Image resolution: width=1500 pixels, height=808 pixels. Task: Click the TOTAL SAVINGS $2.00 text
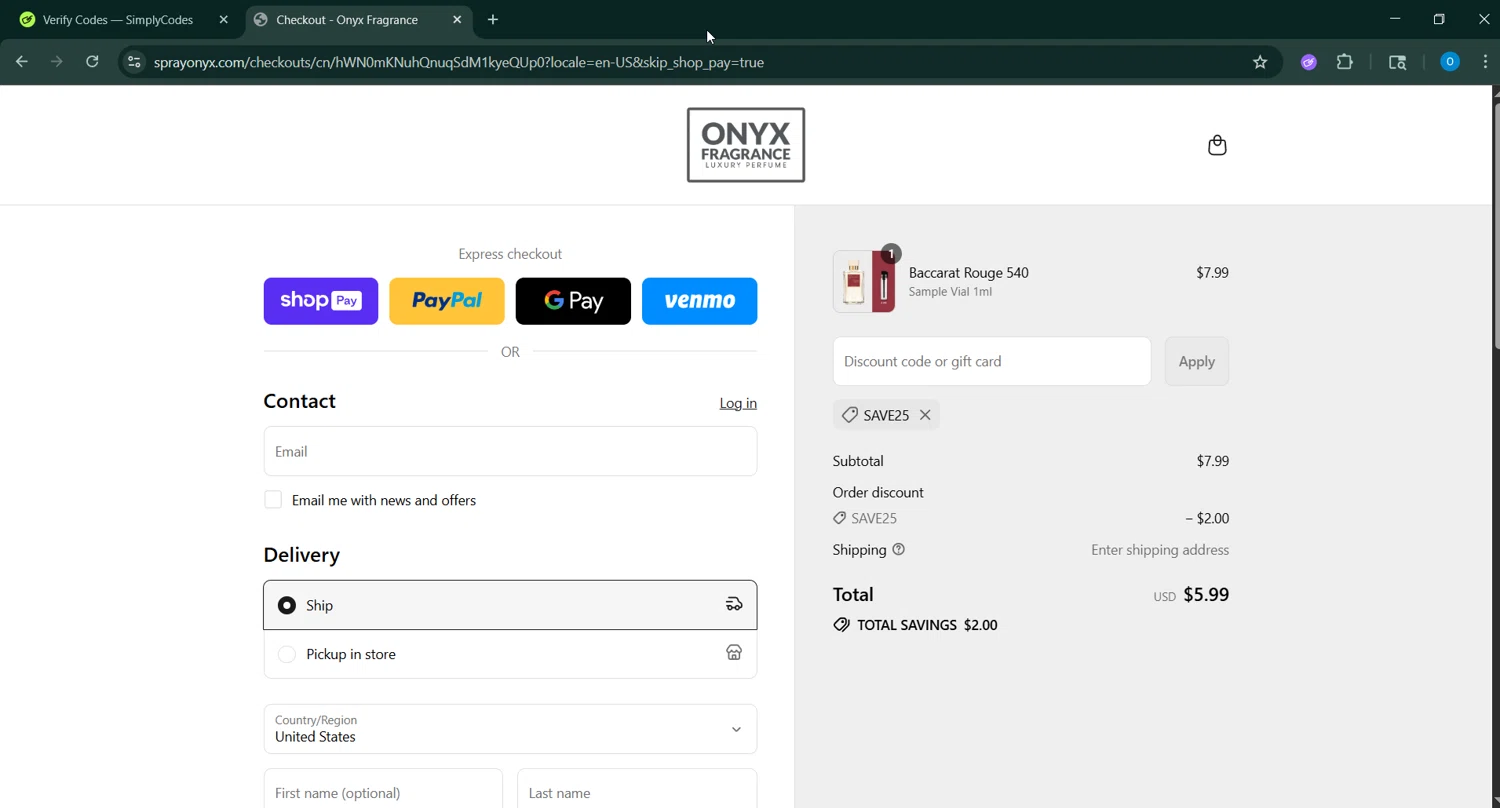tap(927, 625)
